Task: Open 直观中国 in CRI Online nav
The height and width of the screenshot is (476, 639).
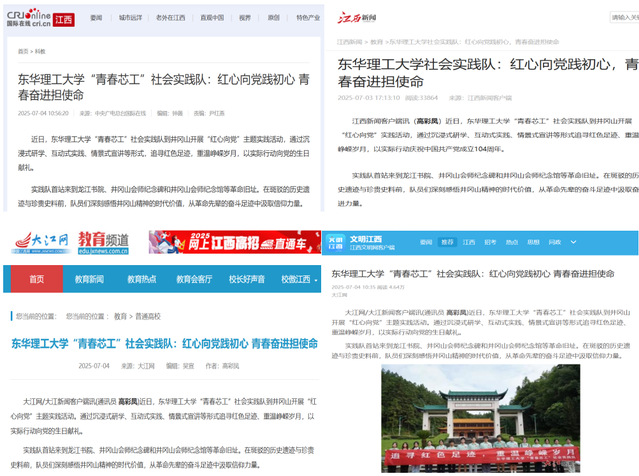Action: 212,18
